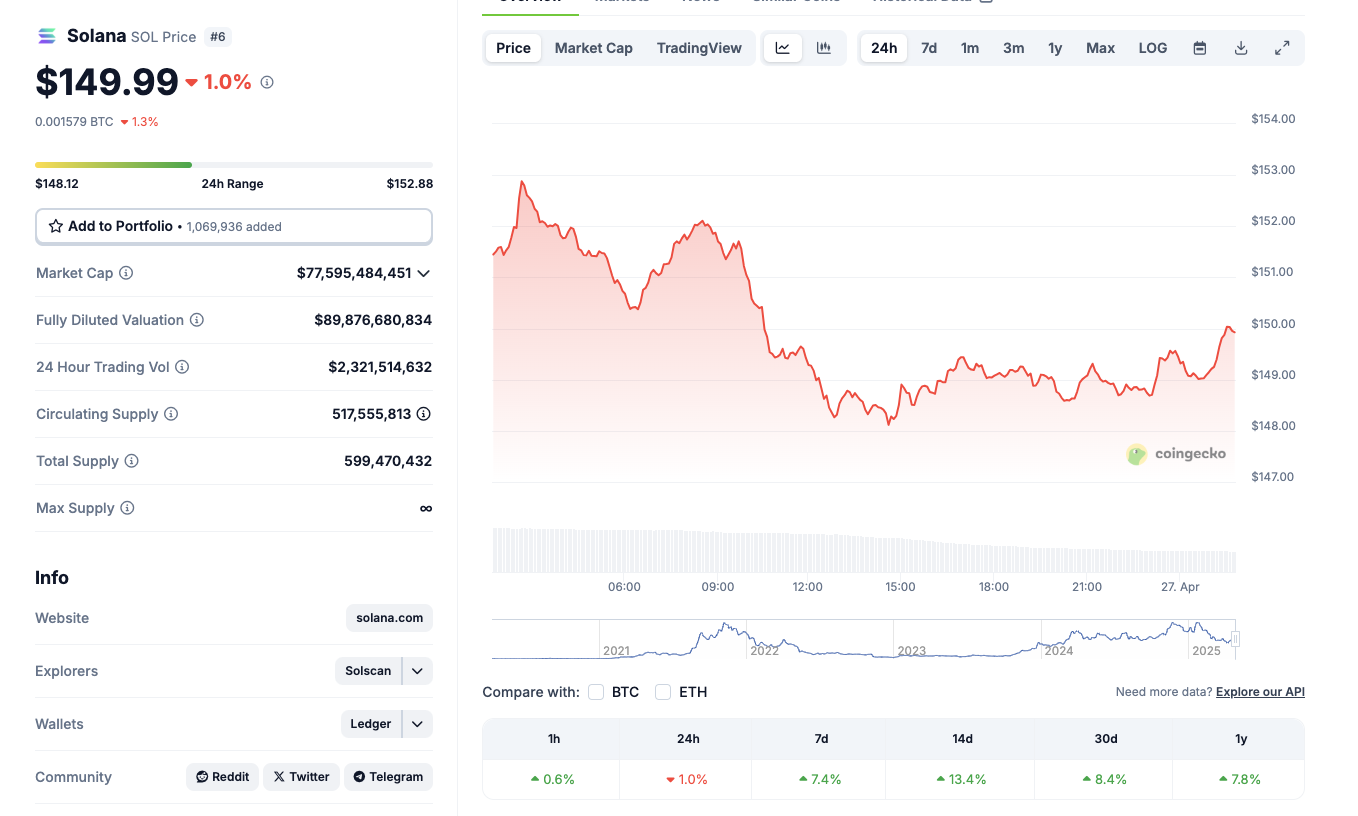Show Circulating Supply label info icon
Image resolution: width=1358 pixels, height=816 pixels.
(x=171, y=414)
